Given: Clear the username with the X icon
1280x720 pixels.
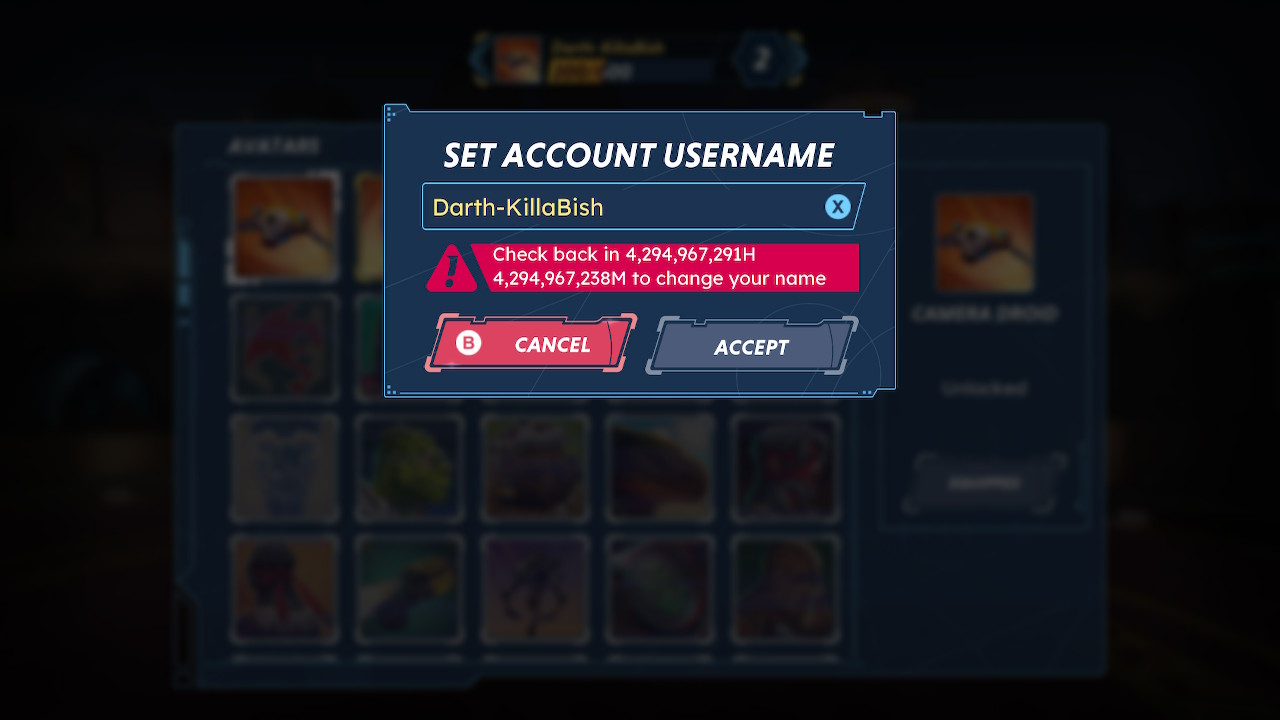Looking at the screenshot, I should (x=837, y=207).
